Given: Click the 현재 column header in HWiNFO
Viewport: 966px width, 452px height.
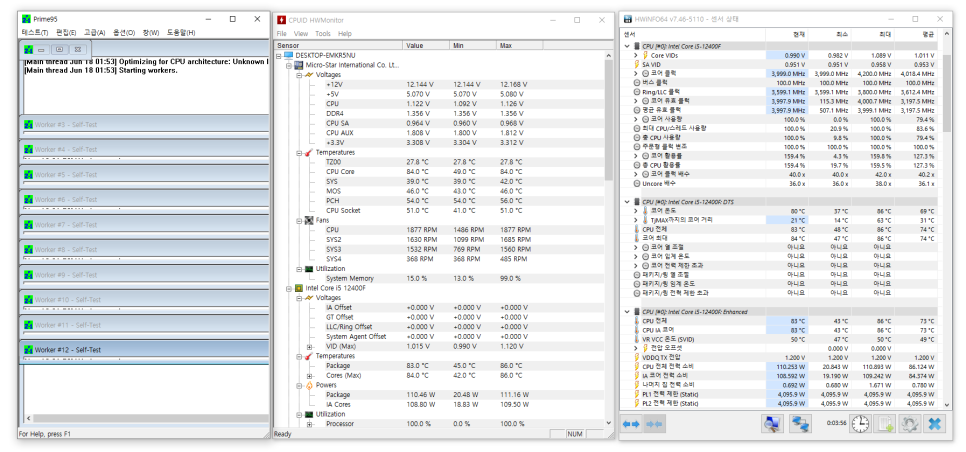Looking at the screenshot, I should [786, 35].
